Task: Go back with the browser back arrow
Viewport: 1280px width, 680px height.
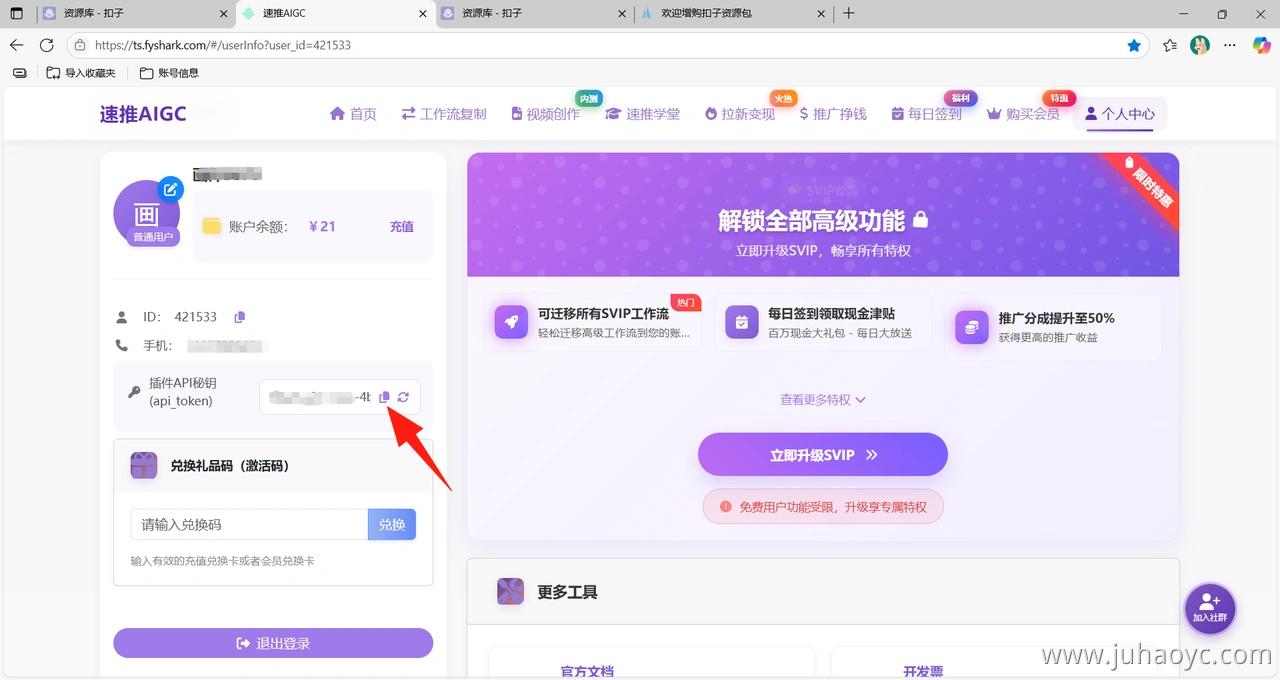Action: pos(16,45)
